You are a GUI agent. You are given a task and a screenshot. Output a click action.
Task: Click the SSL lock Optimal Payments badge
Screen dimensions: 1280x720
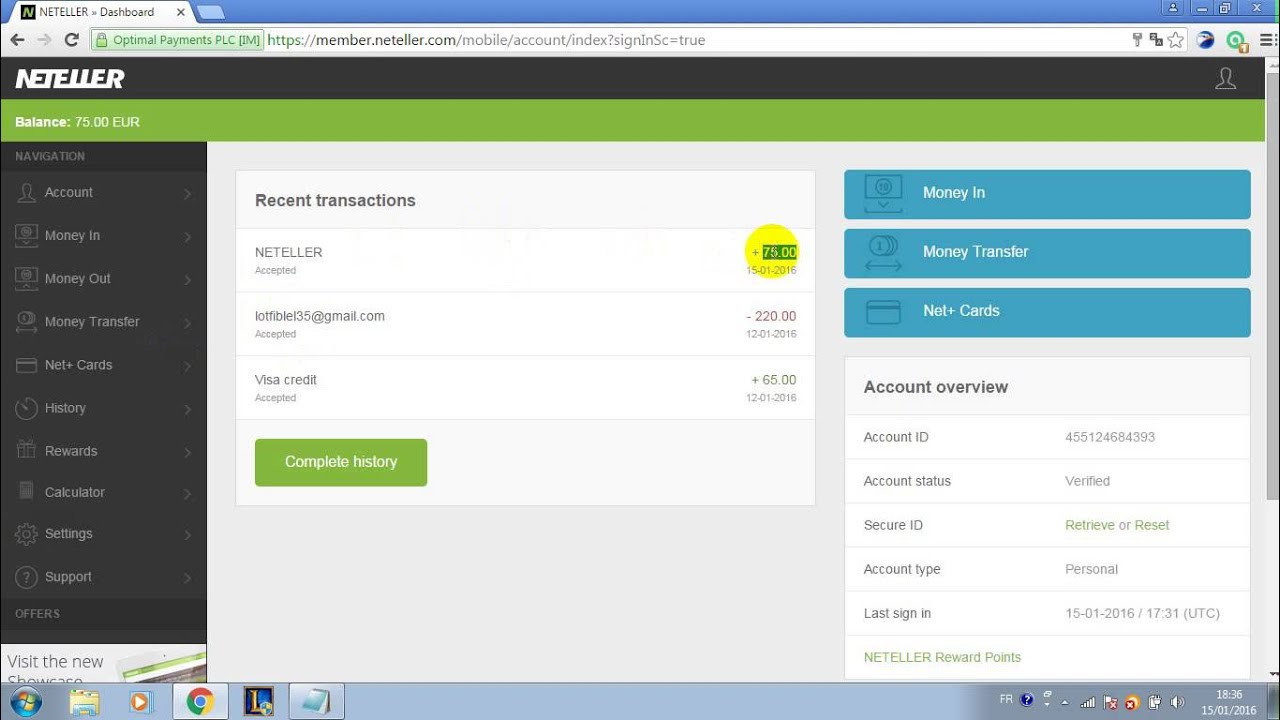[177, 40]
